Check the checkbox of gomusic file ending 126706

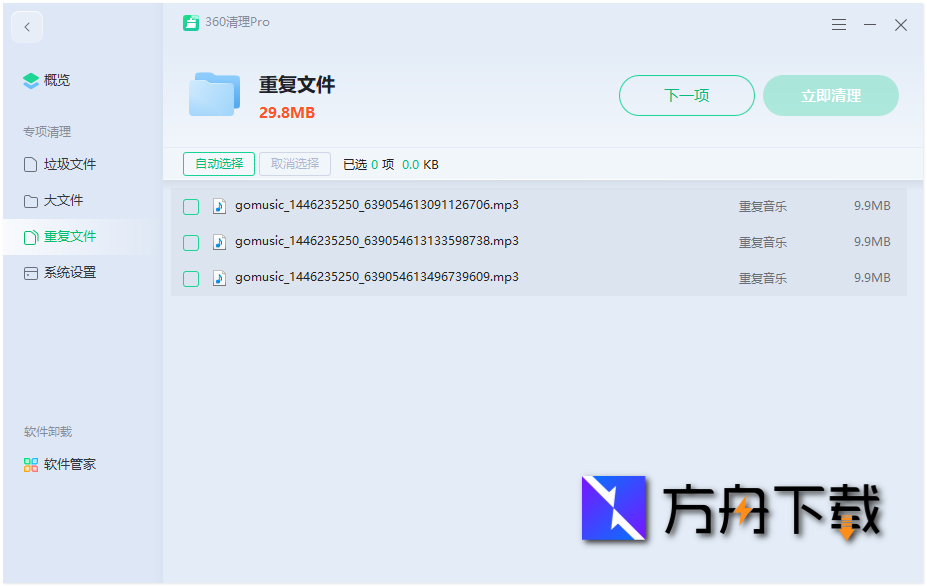point(190,206)
